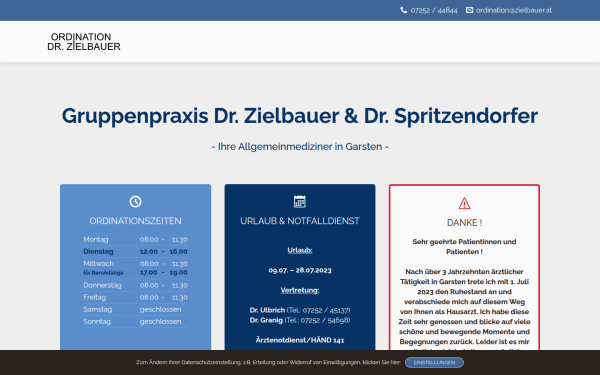This screenshot has height=375, width=600.
Task: Click the cookie notice text 'Zum Ändern Ihrer Datenschutzeinstellung'
Action: pos(268,362)
